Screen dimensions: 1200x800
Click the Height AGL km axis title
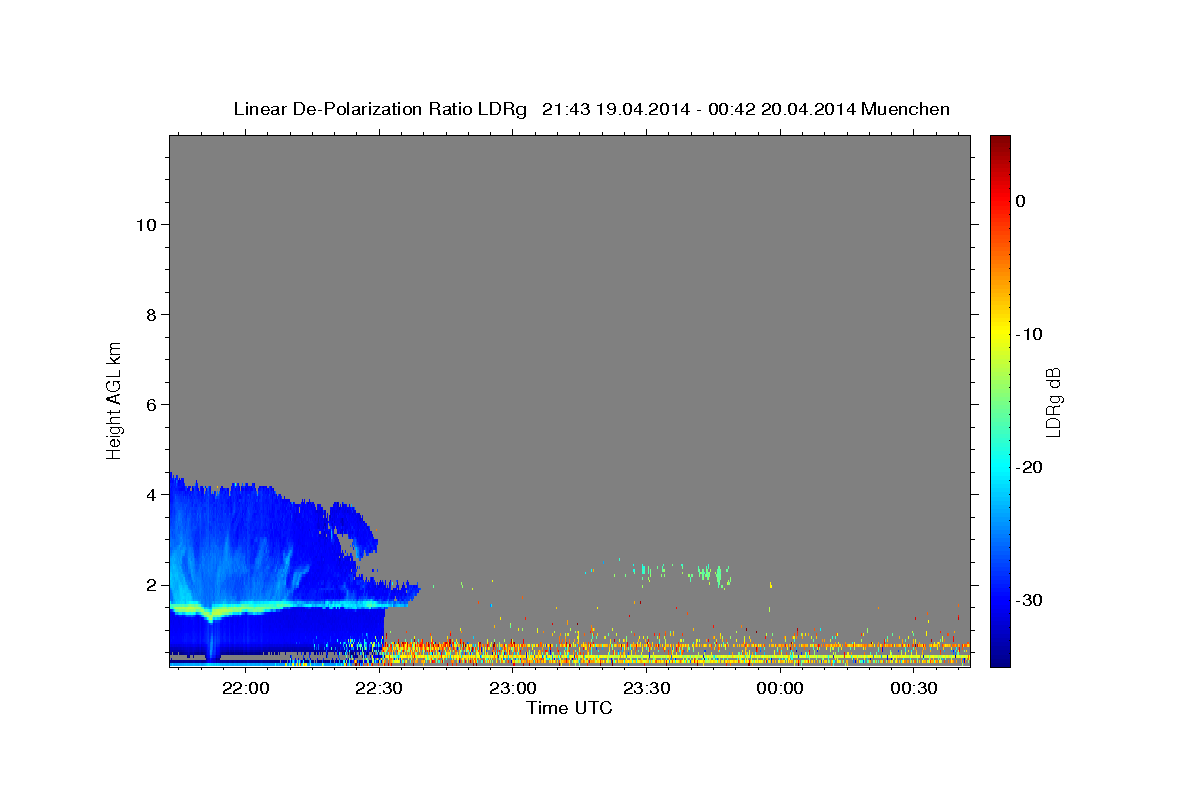click(x=114, y=400)
